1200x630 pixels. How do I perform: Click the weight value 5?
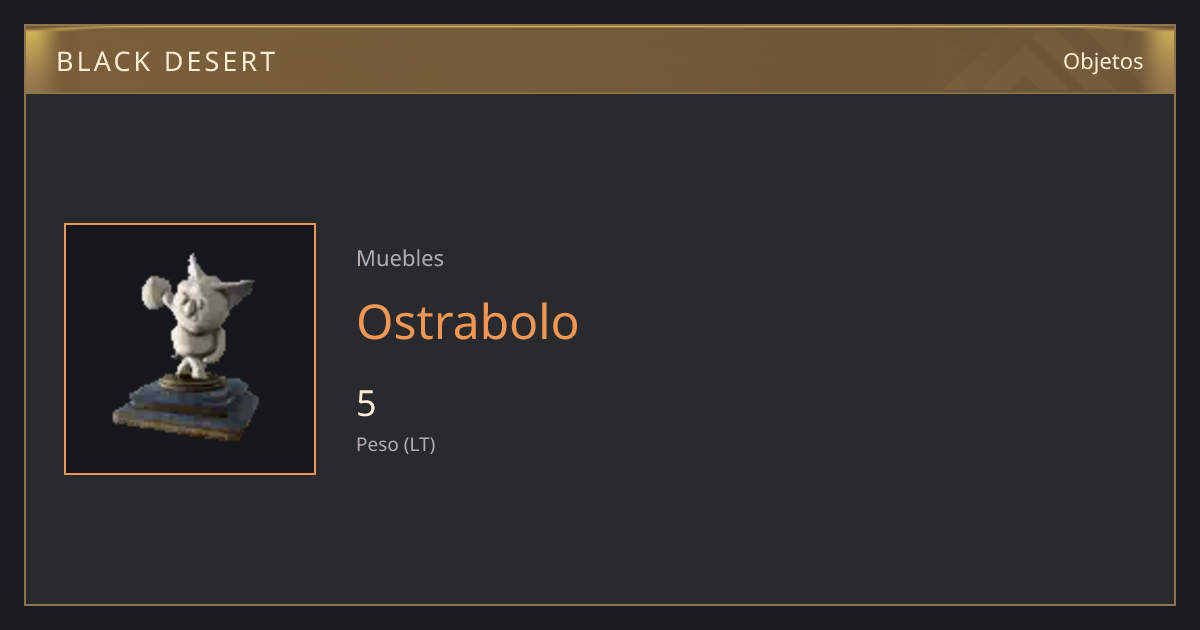pos(366,404)
